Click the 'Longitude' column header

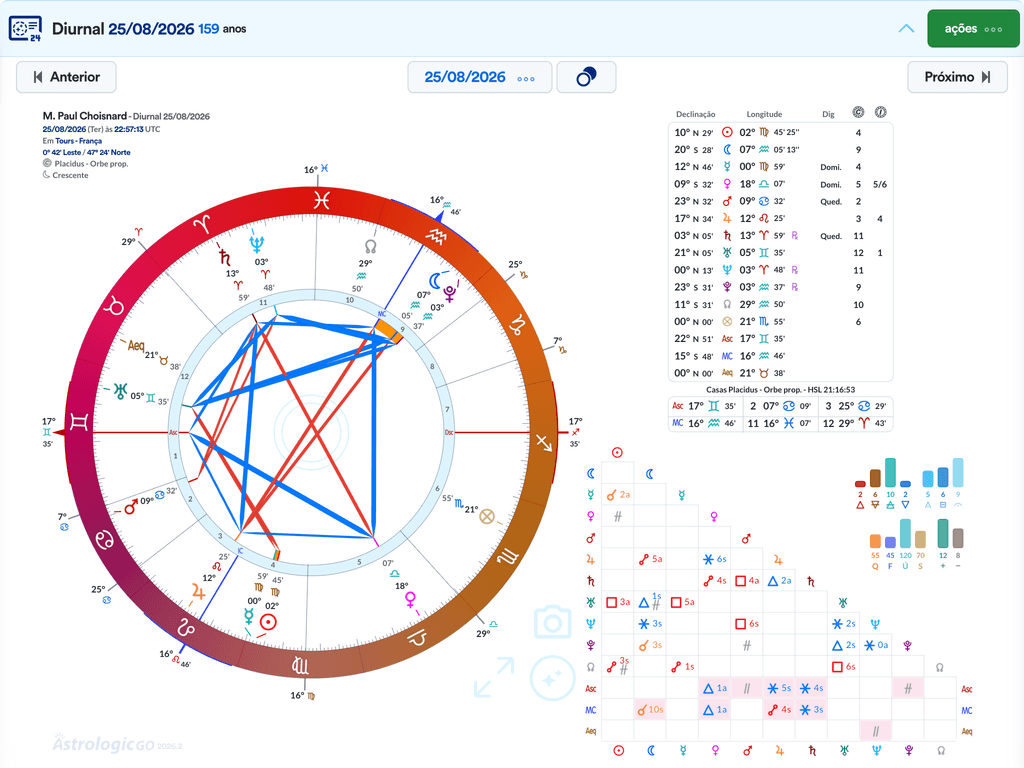[764, 114]
